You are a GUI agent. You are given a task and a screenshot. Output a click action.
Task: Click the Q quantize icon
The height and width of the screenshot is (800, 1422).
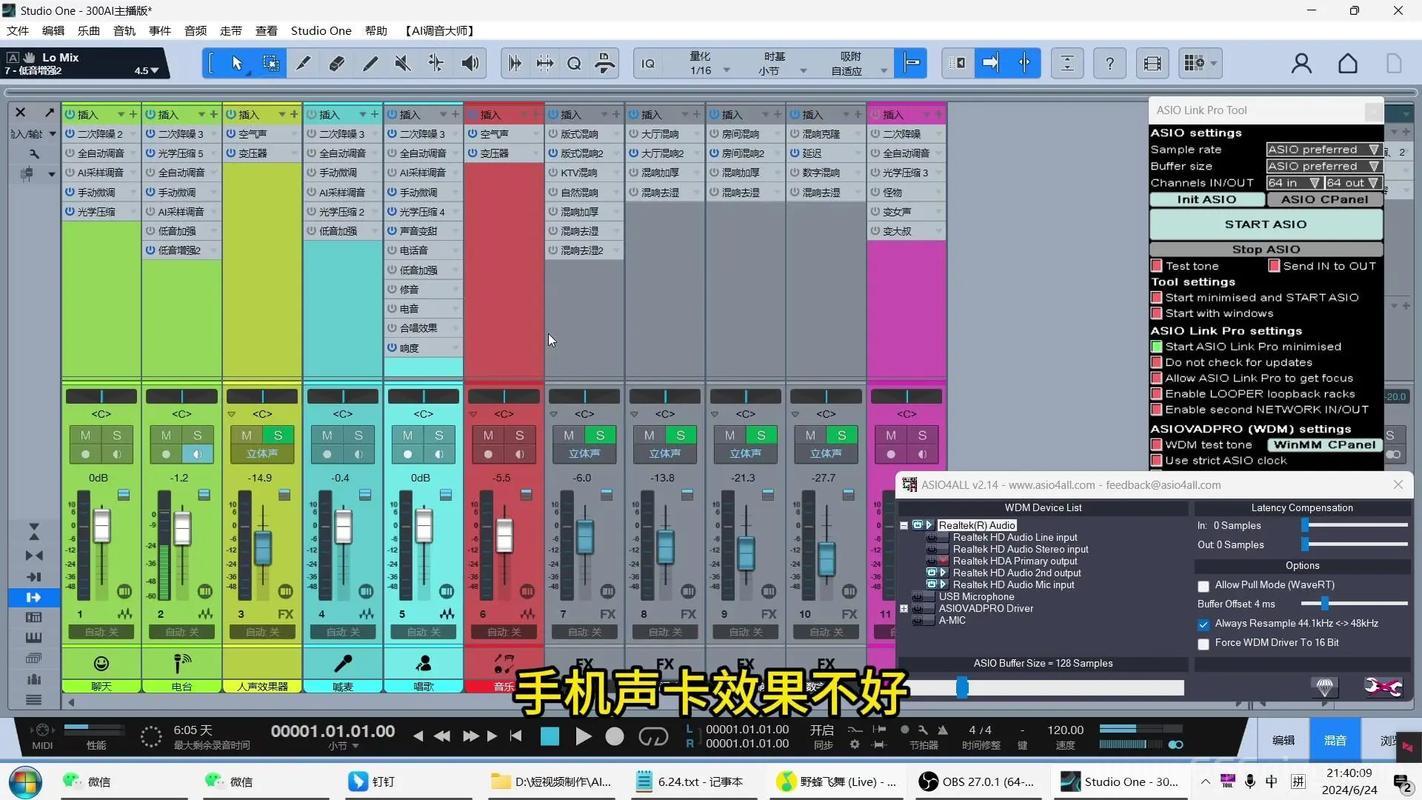574,63
